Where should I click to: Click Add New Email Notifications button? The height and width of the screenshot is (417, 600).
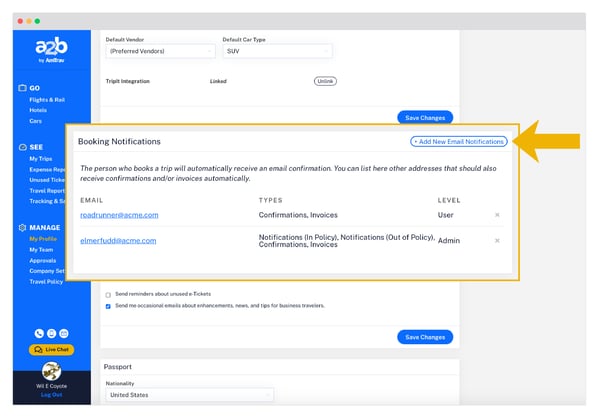(458, 142)
